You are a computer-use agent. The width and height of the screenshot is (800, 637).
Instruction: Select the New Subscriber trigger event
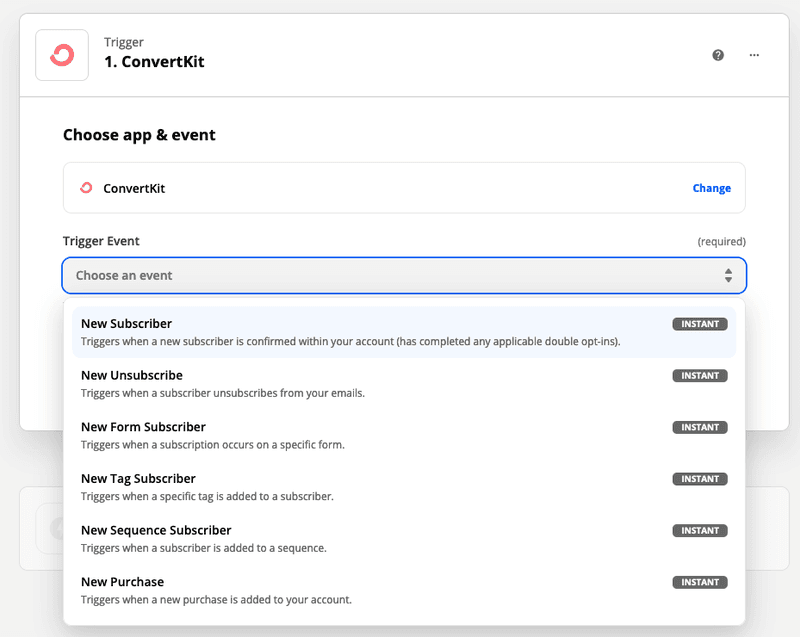click(404, 332)
